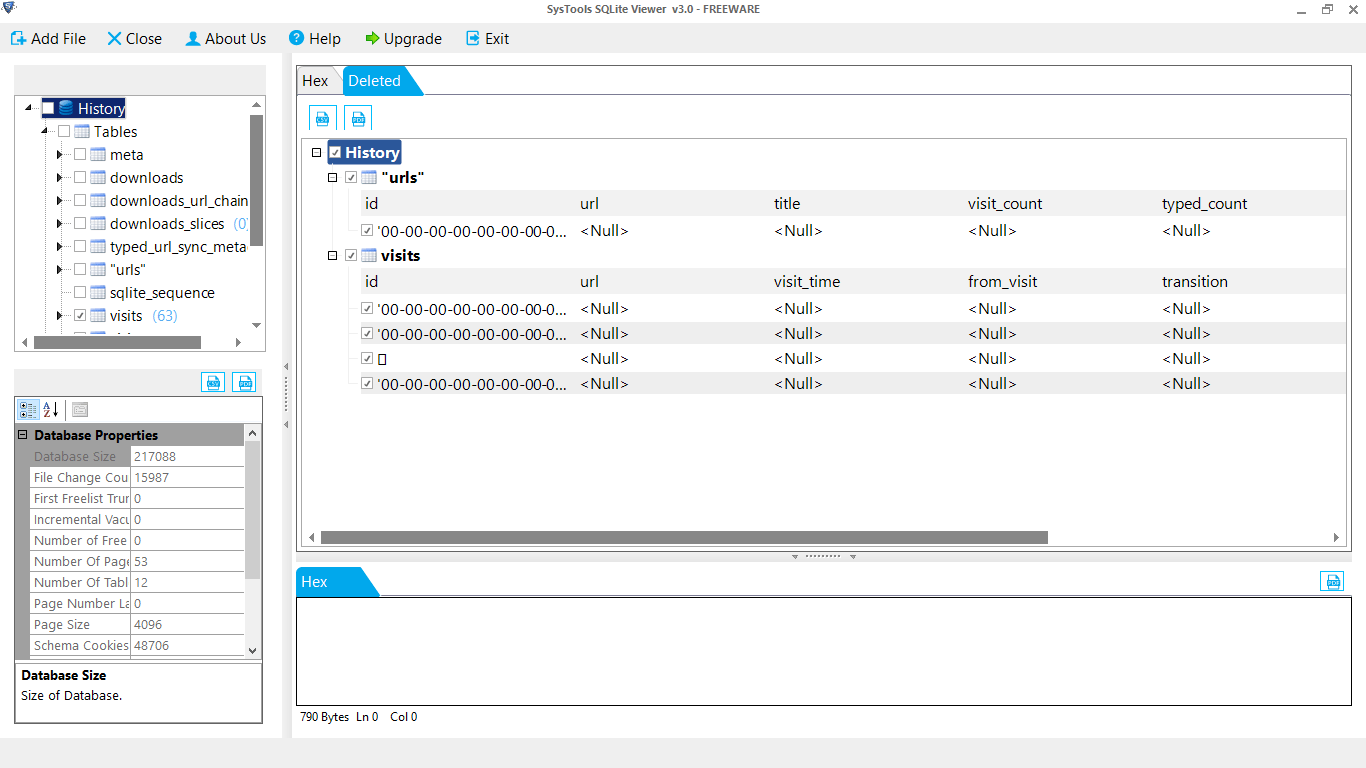Image resolution: width=1366 pixels, height=768 pixels.
Task: Switch to the upper Hex tab
Action: (x=315, y=81)
